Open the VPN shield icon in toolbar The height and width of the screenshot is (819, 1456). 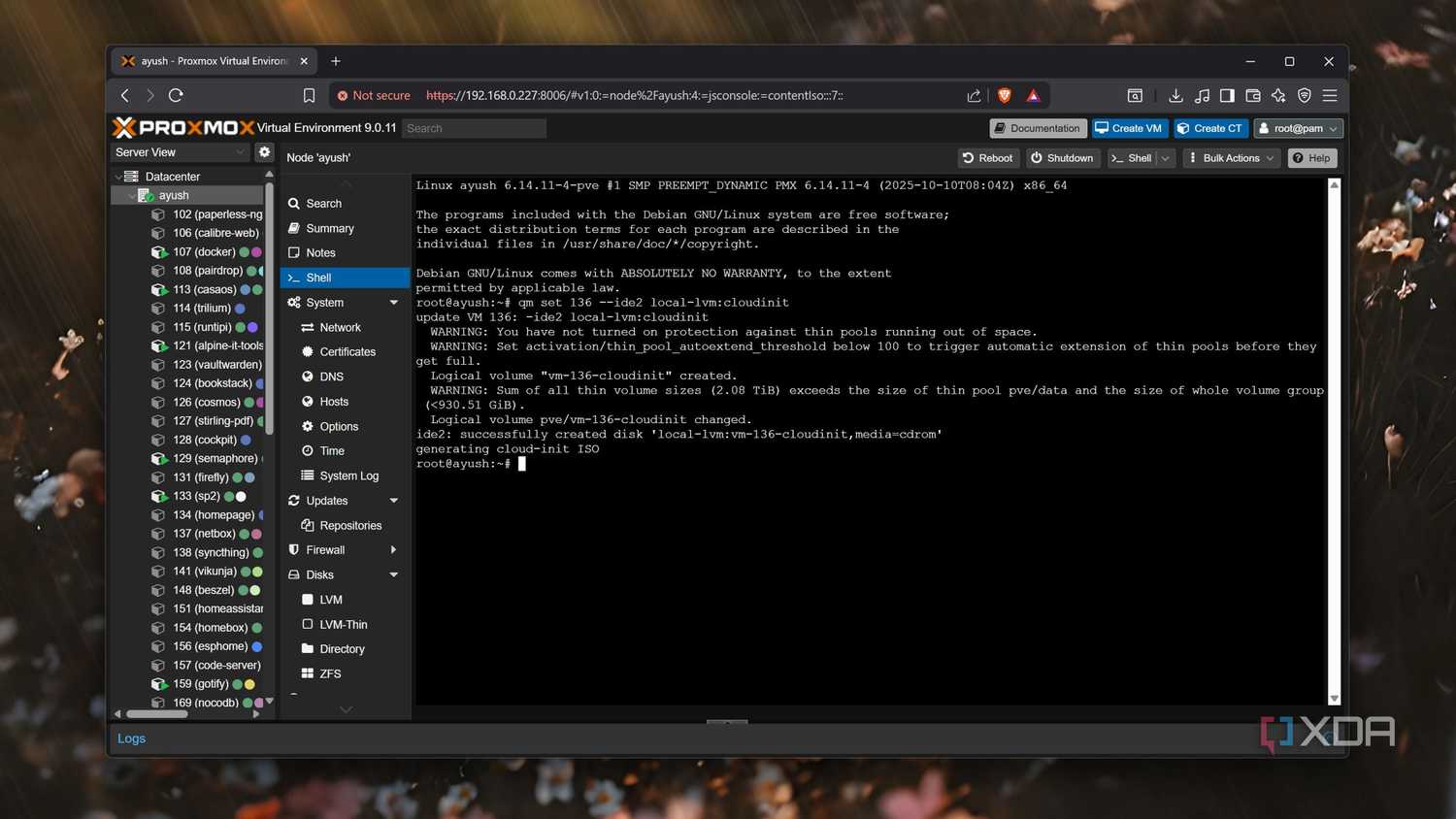(x=1305, y=95)
